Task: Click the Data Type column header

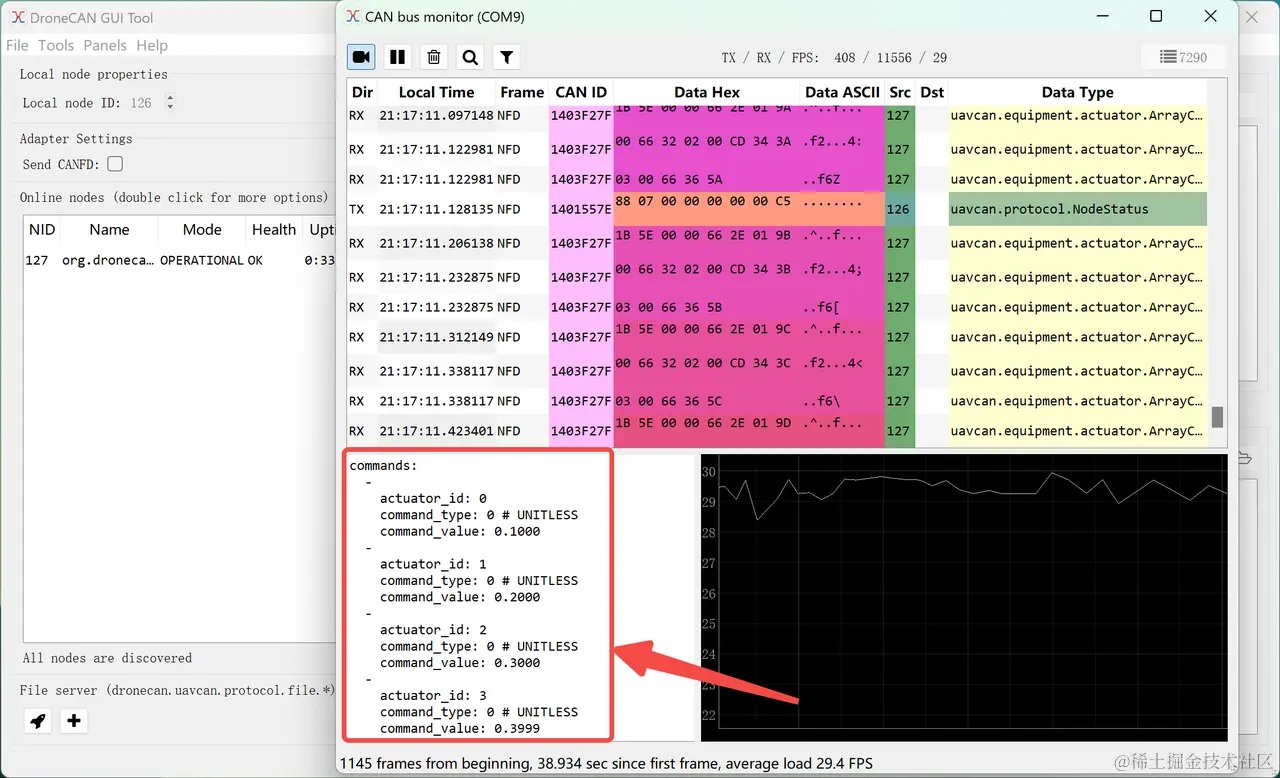Action: click(x=1077, y=92)
